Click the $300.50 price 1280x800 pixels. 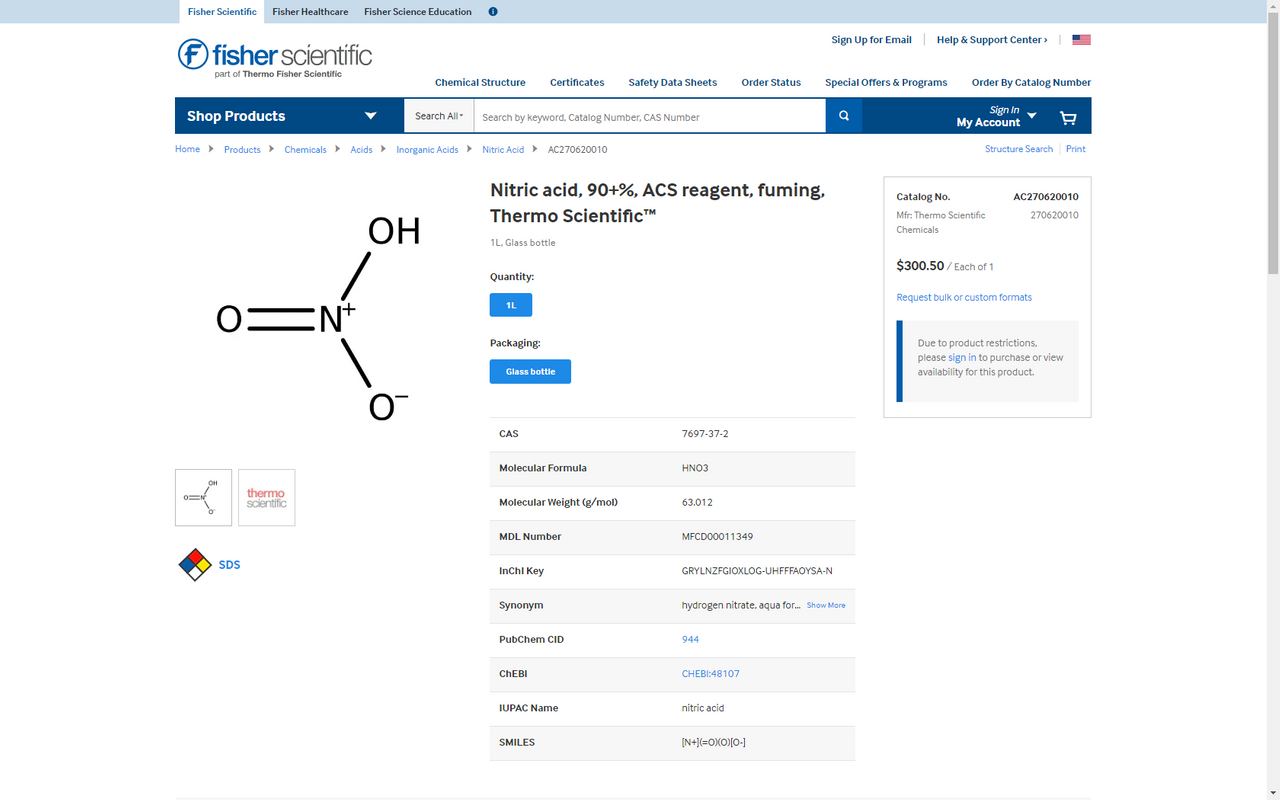point(920,266)
